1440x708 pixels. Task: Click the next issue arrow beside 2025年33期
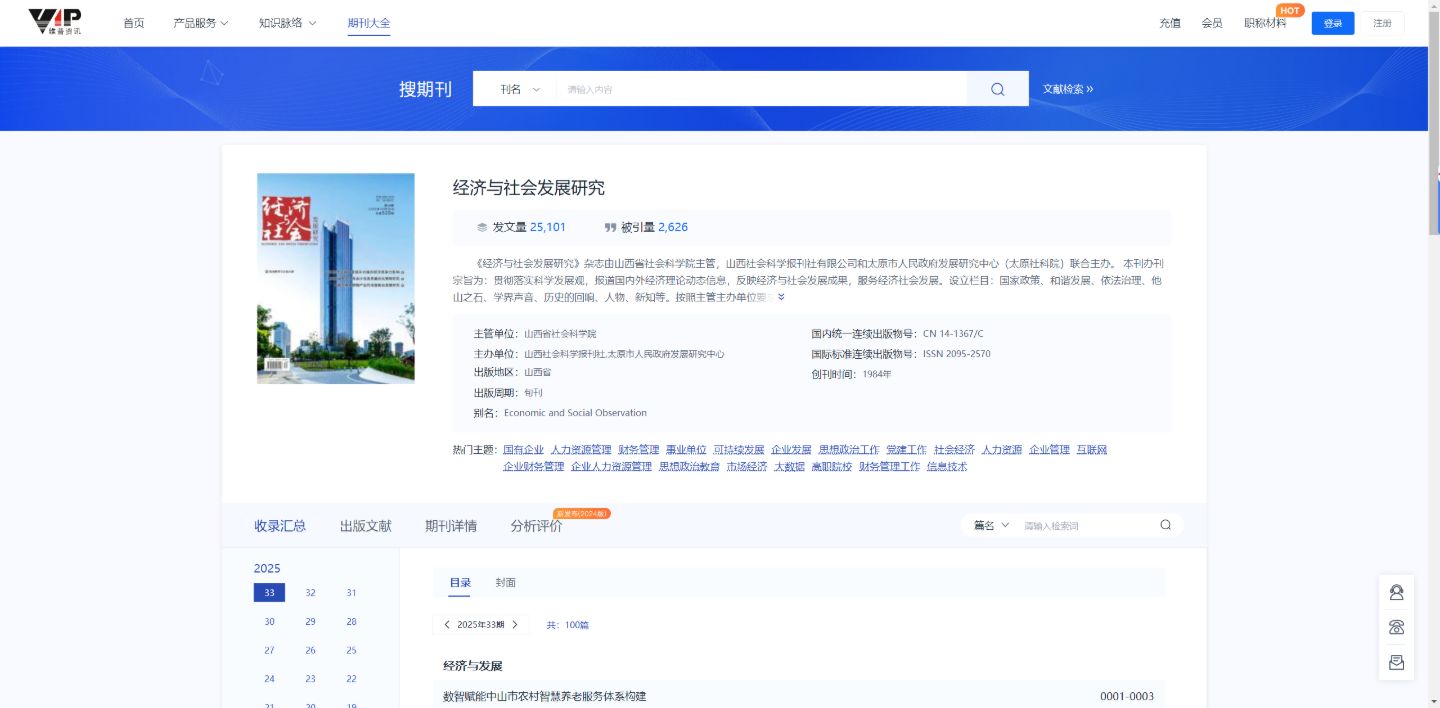coord(515,624)
